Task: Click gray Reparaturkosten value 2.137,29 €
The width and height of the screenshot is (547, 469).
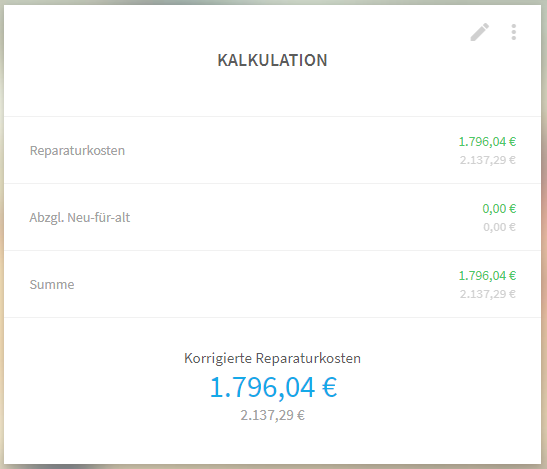Action: pyautogui.click(x=488, y=160)
